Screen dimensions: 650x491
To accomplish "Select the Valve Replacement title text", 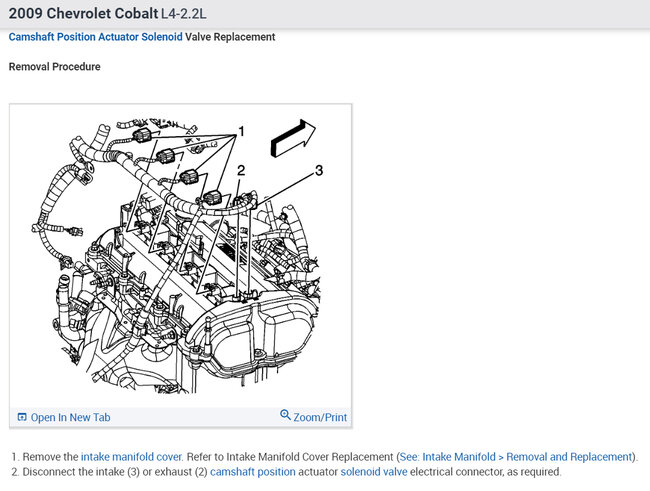I will (x=230, y=37).
